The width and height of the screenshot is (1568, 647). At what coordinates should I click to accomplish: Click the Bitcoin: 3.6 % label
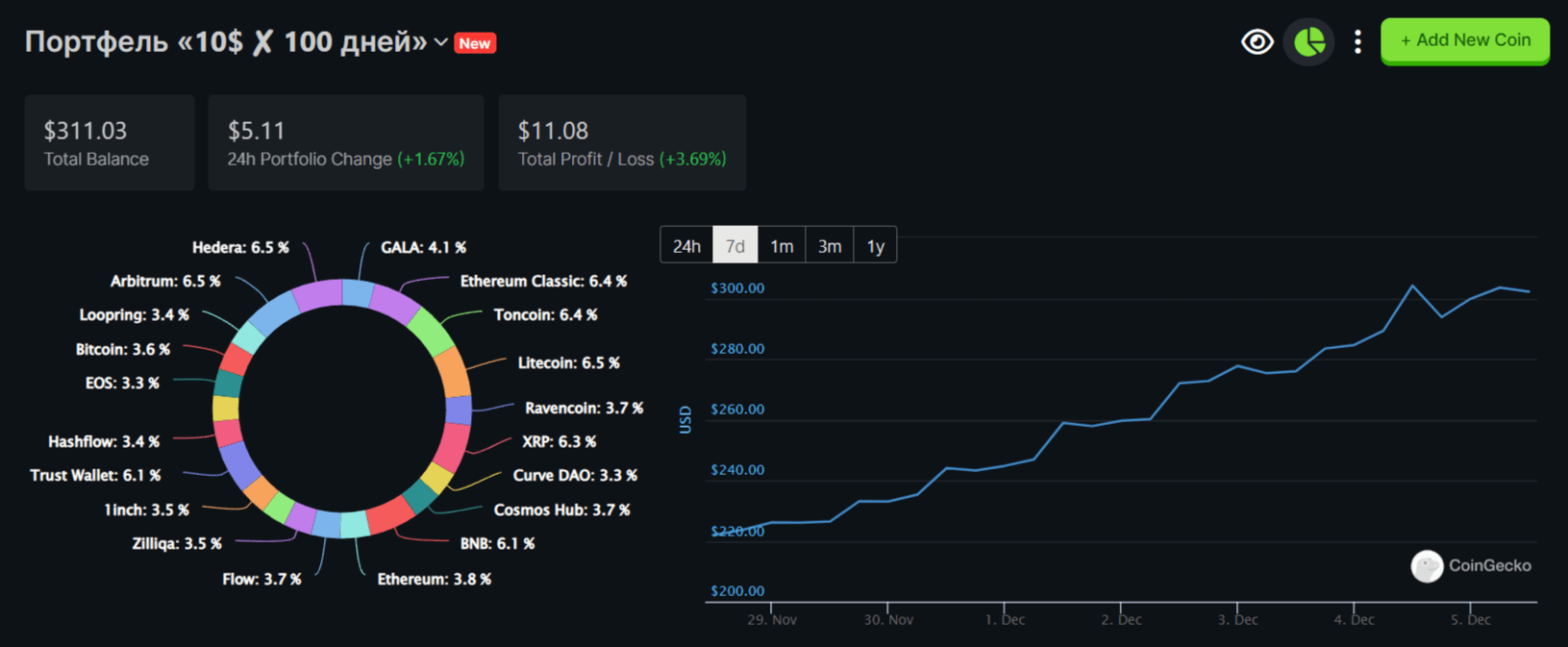click(x=122, y=349)
